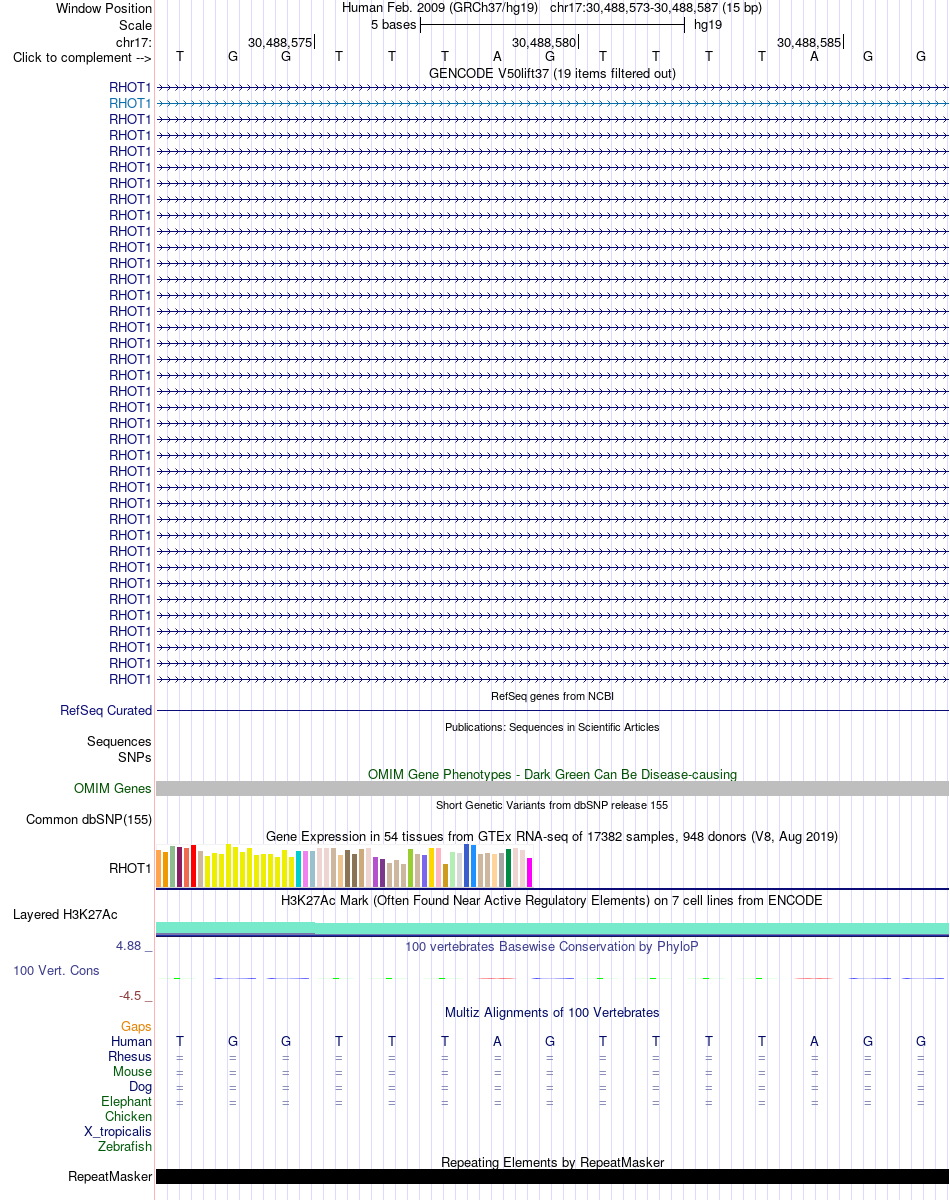This screenshot has height=1200, width=950.
Task: Click the RHOT1 label beside the GTEx bar chart
Action: [130, 868]
